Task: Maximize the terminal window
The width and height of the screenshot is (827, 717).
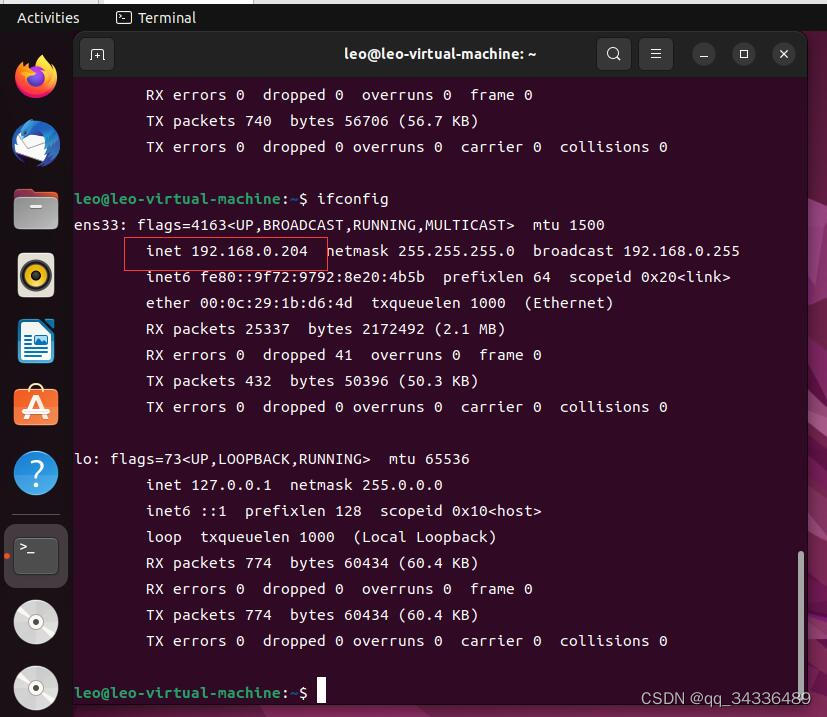Action: coord(744,54)
